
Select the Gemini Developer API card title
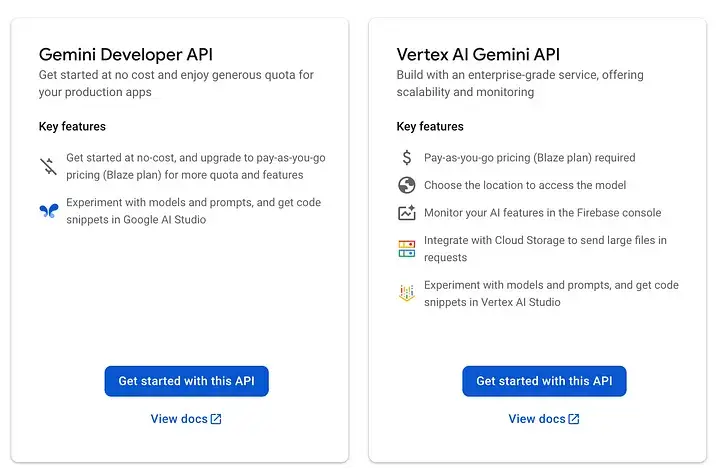(x=126, y=55)
